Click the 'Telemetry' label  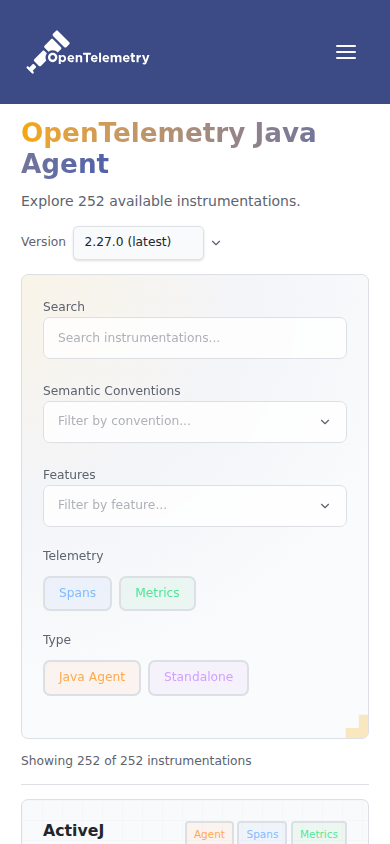pos(73,555)
